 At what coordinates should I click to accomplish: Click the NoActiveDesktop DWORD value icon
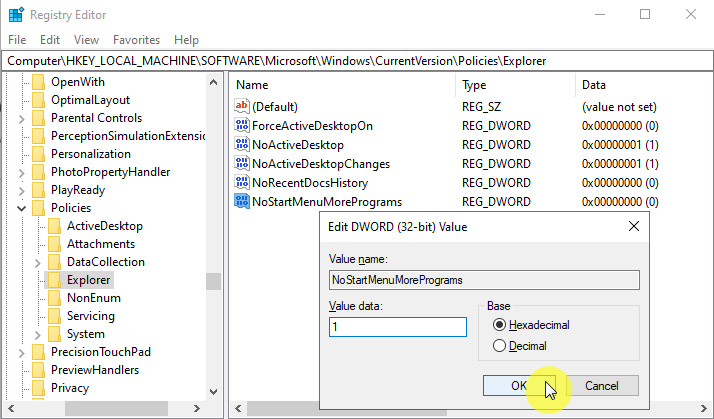pos(241,145)
